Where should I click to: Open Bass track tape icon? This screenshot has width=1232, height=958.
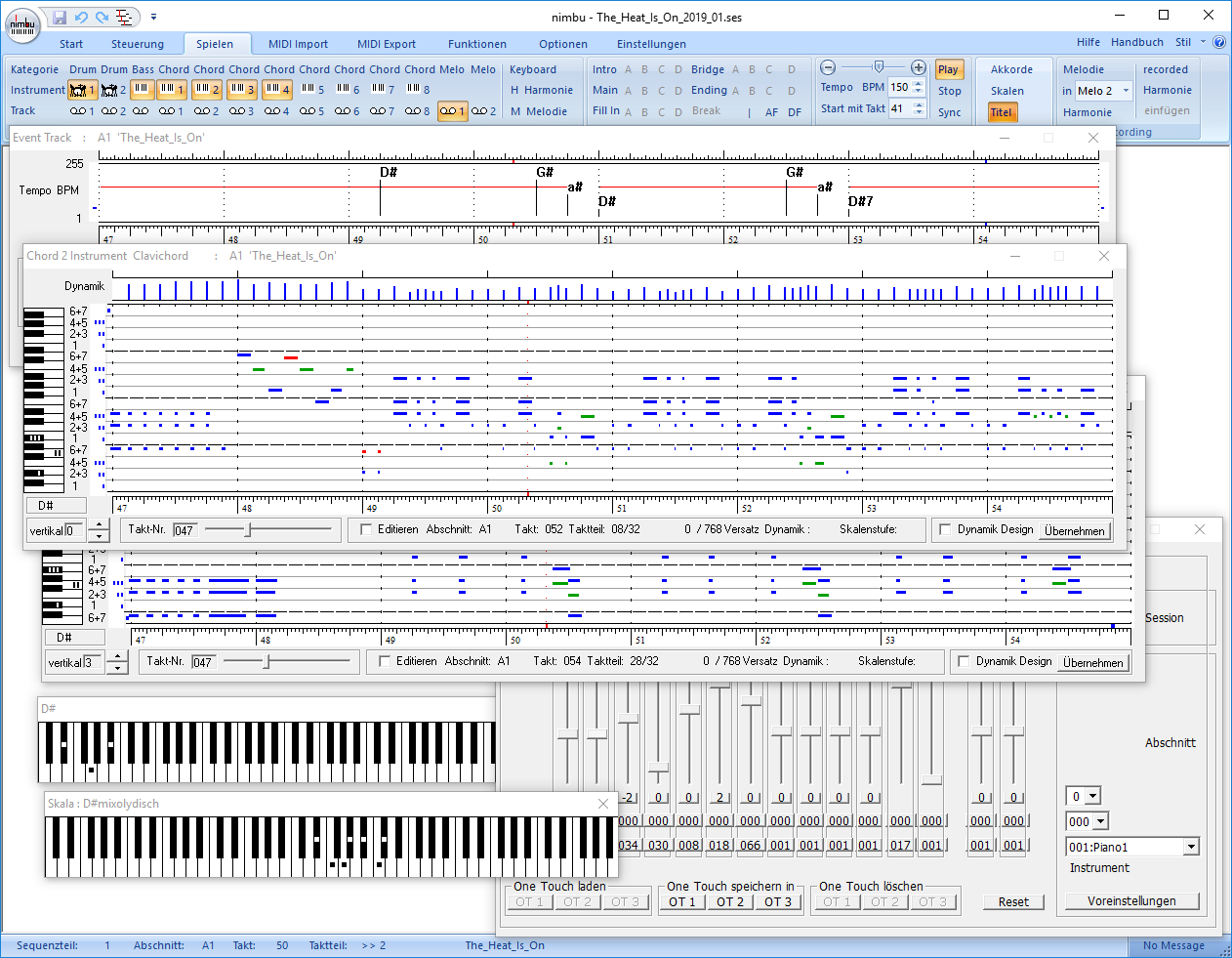point(143,111)
